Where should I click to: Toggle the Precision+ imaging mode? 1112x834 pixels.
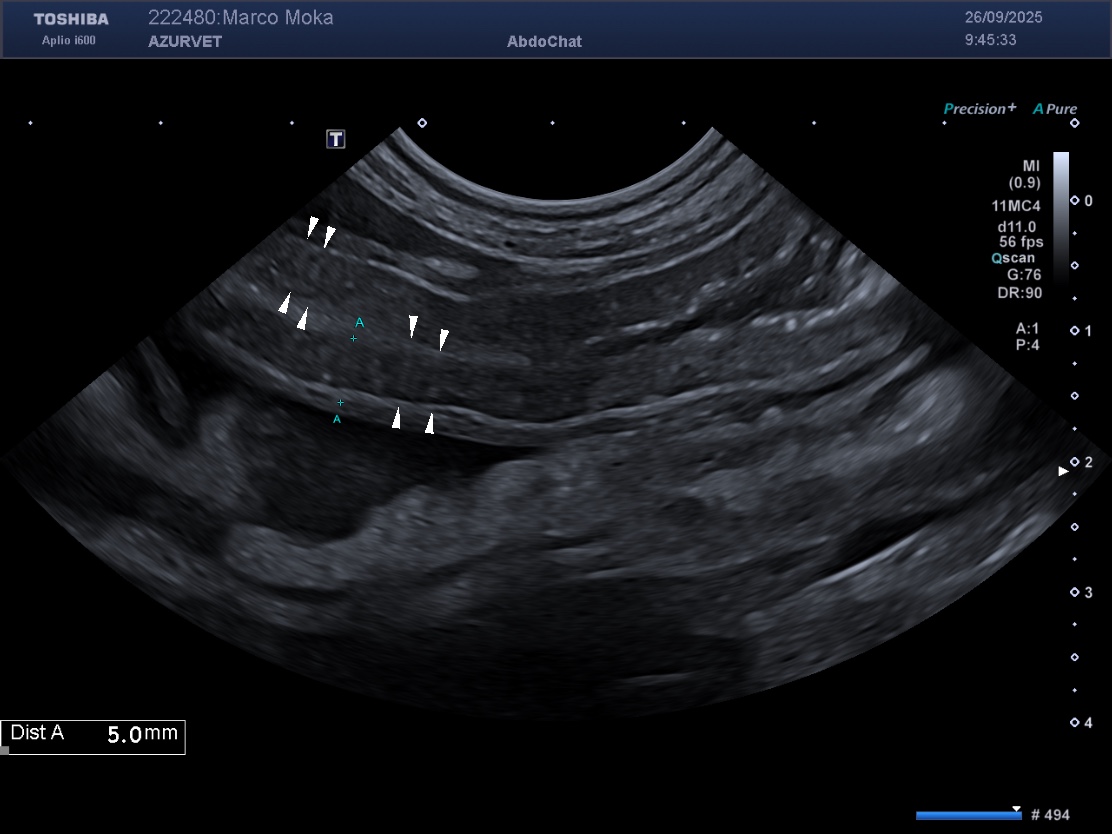point(980,108)
